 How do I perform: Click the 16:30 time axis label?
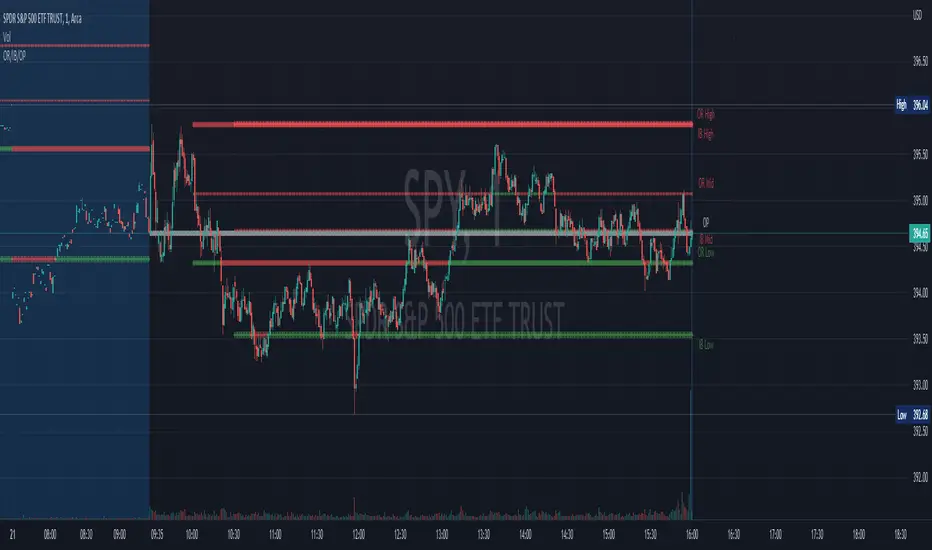tap(733, 535)
